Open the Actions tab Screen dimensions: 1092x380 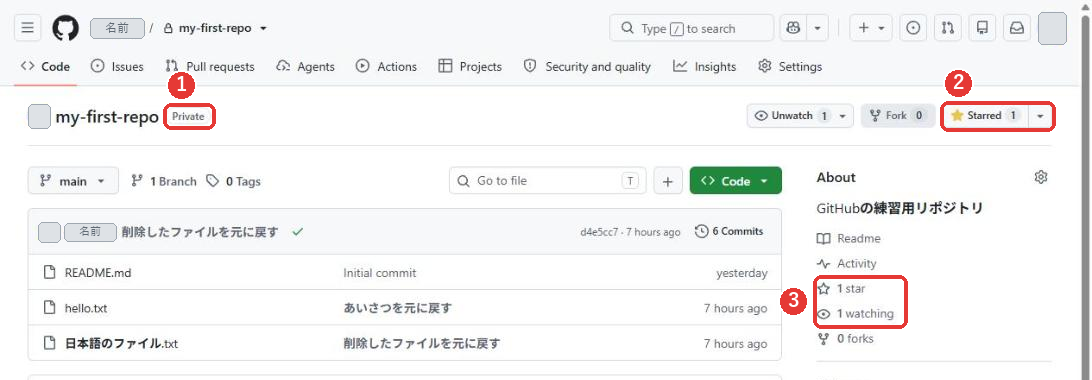pos(387,67)
